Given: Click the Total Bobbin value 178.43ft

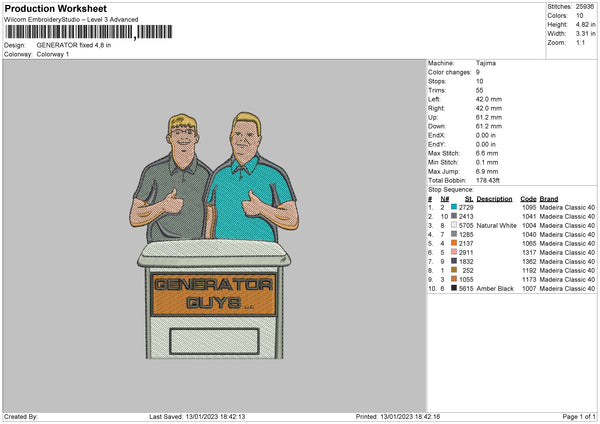Looking at the screenshot, I should pyautogui.click(x=488, y=180).
